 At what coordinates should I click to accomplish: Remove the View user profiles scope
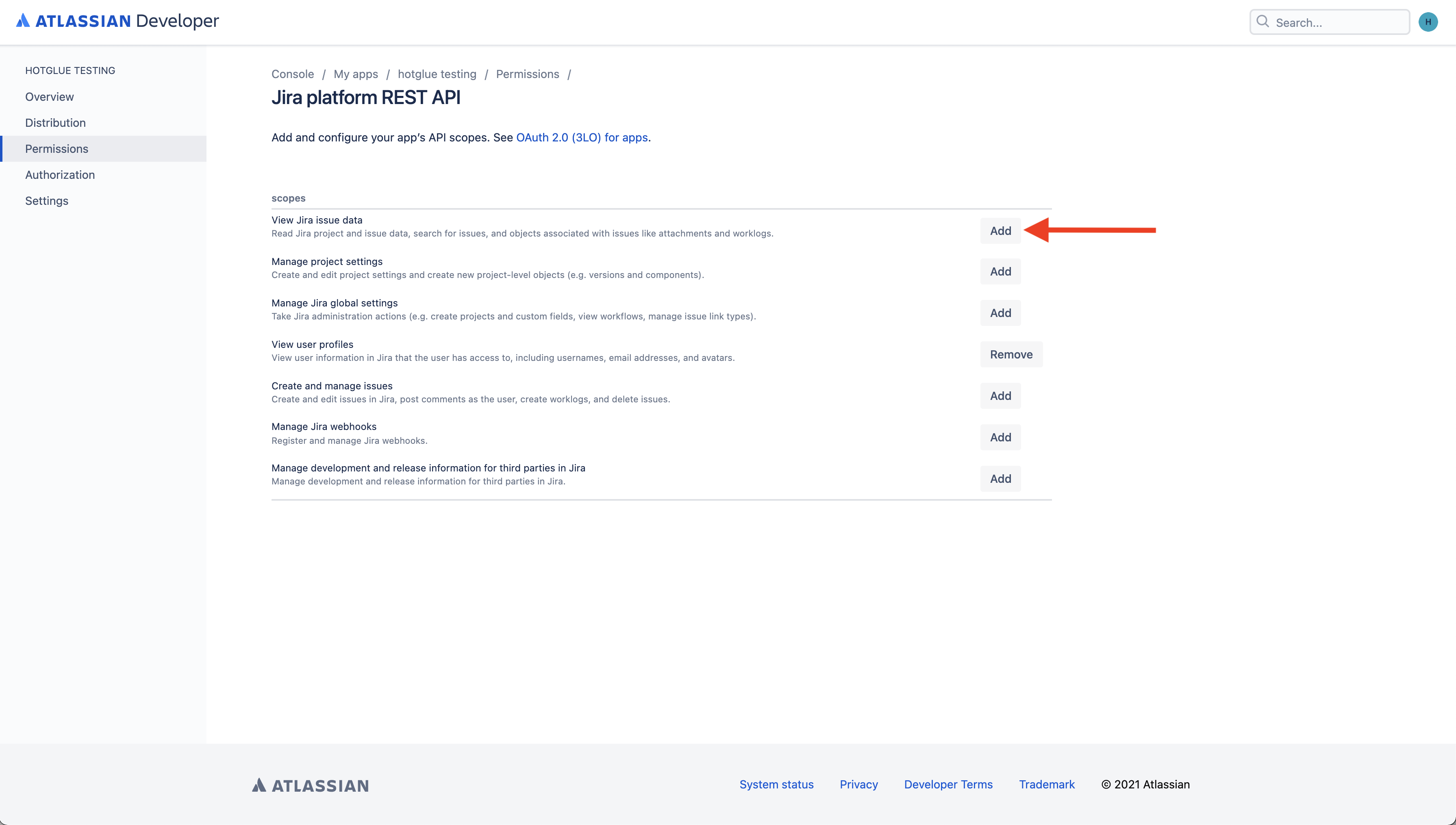click(1011, 354)
